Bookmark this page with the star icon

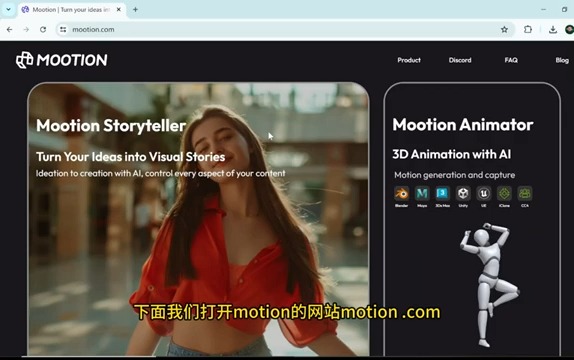tap(504, 30)
